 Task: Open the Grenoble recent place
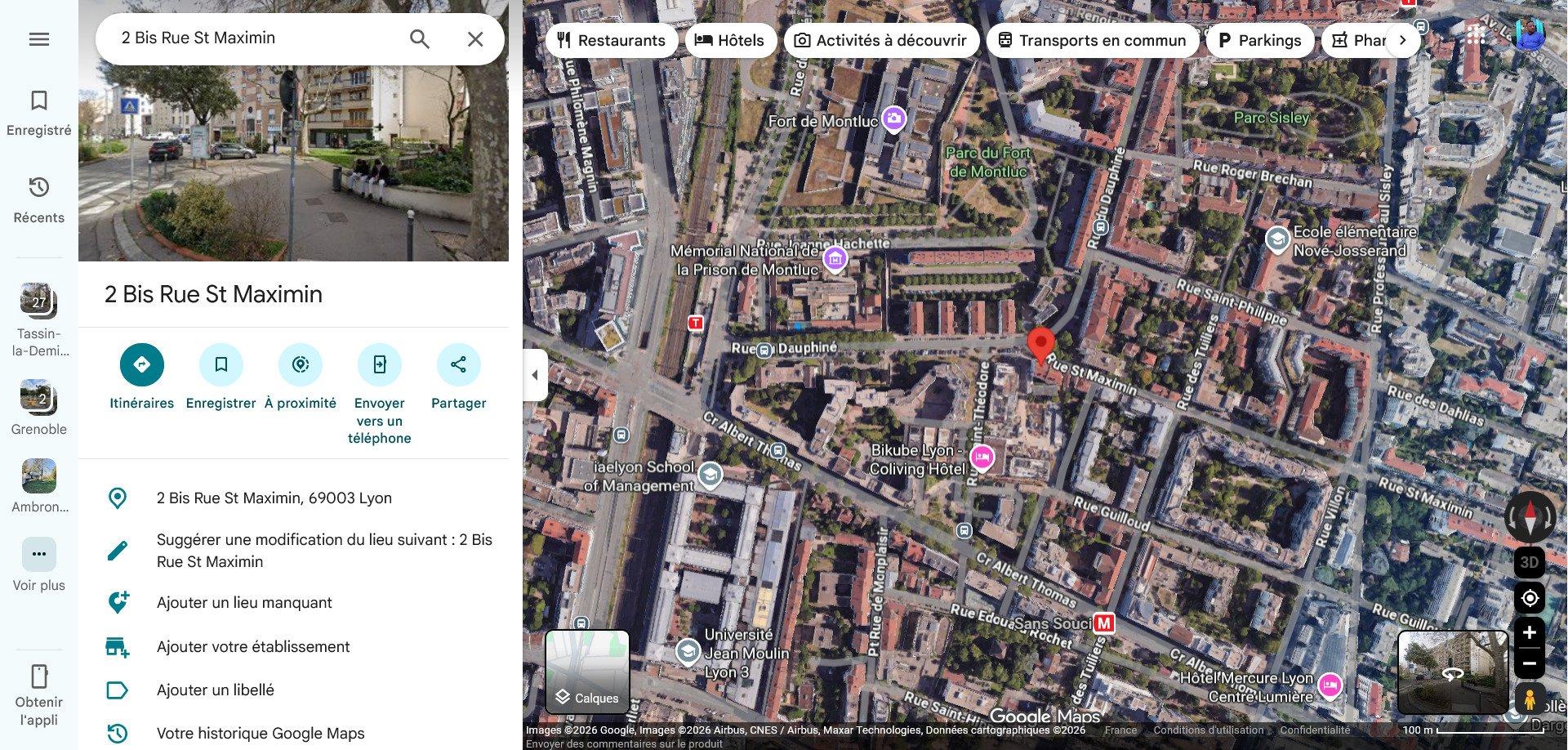click(38, 407)
